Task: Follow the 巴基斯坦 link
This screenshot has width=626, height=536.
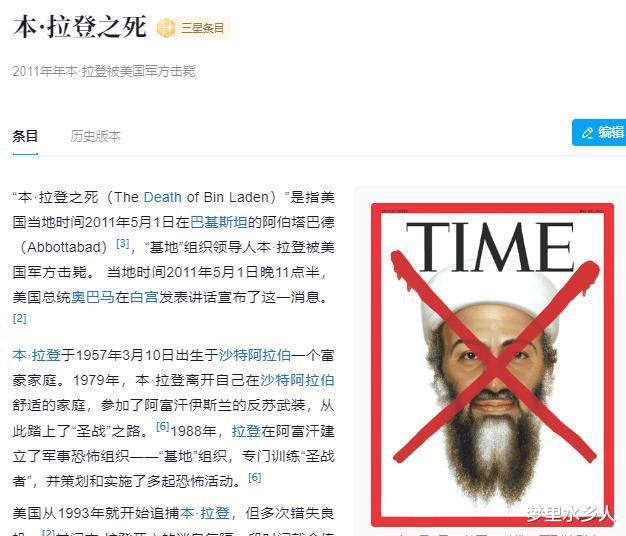Action: coord(219,222)
